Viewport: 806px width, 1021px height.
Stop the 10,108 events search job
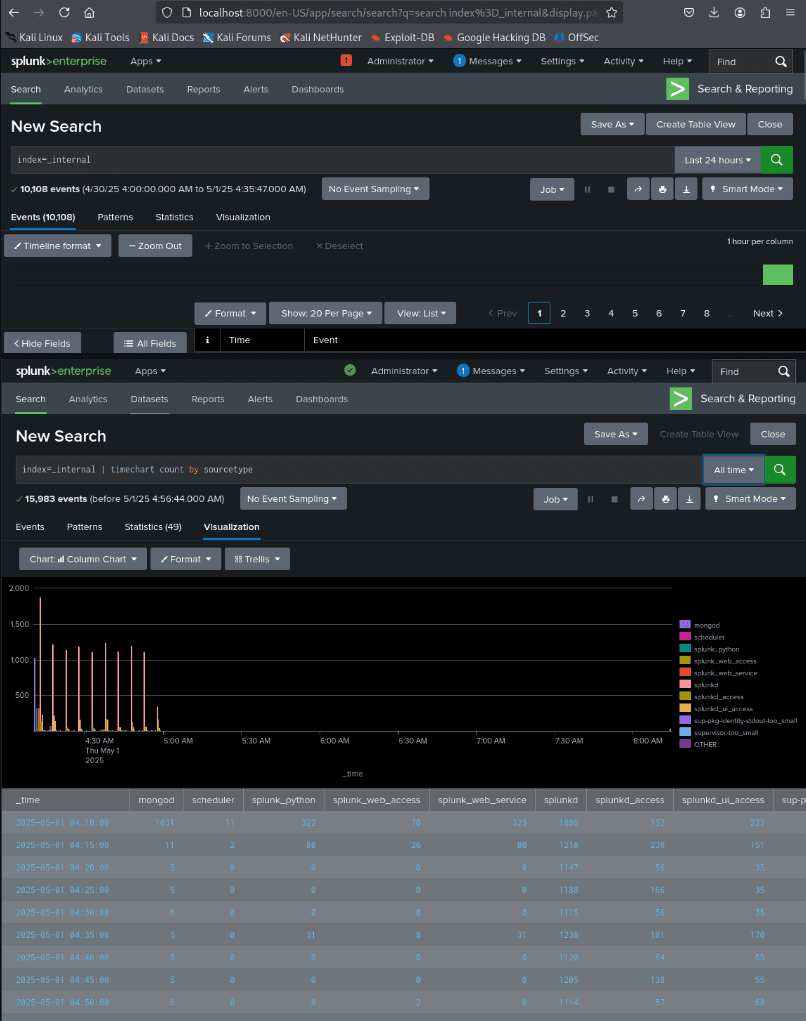pos(611,189)
